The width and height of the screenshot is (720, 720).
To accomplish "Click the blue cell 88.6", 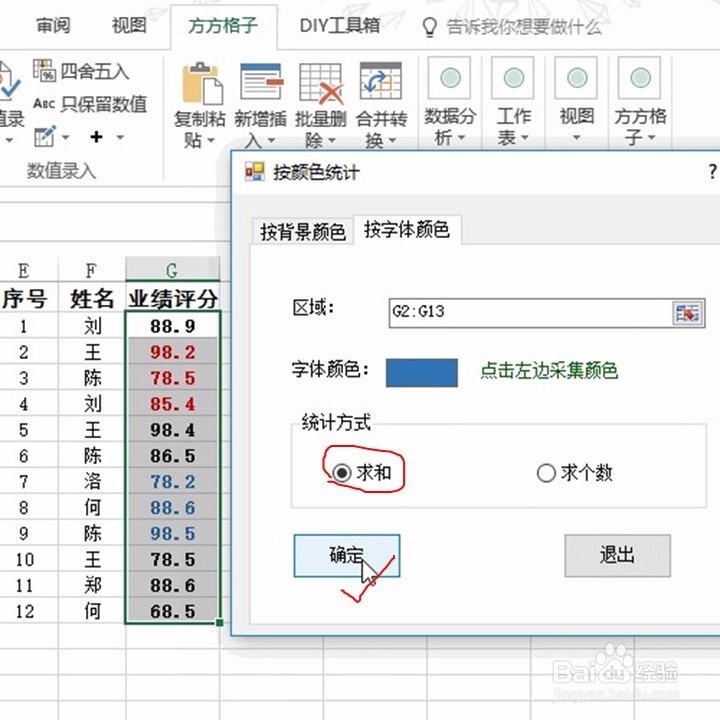I will coord(173,507).
